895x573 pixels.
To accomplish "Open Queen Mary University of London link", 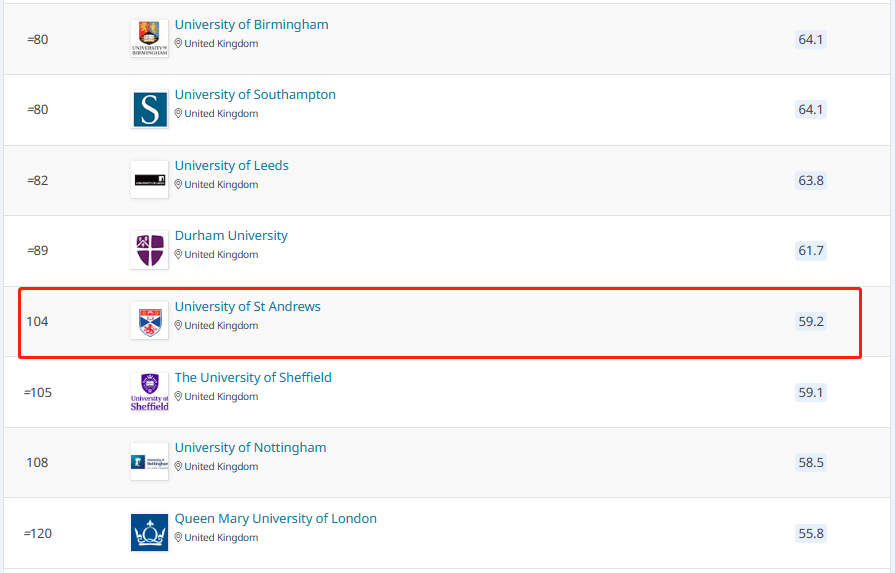I will [x=275, y=519].
